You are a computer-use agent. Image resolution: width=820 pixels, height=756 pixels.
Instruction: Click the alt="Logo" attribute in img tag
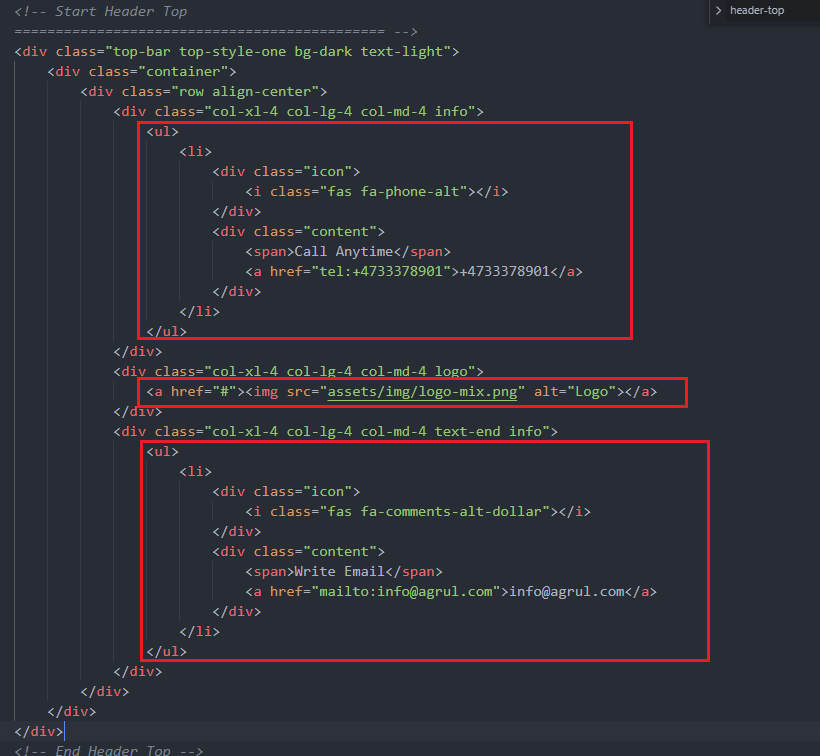coord(577,391)
